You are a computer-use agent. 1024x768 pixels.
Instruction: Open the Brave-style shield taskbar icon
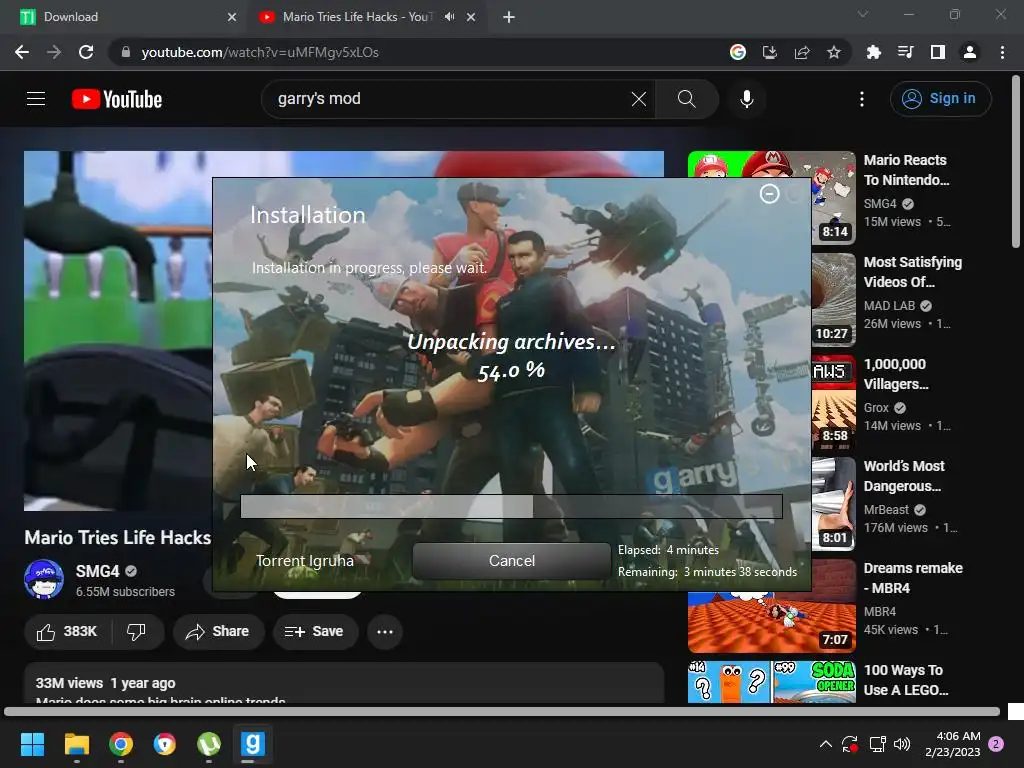(165, 744)
